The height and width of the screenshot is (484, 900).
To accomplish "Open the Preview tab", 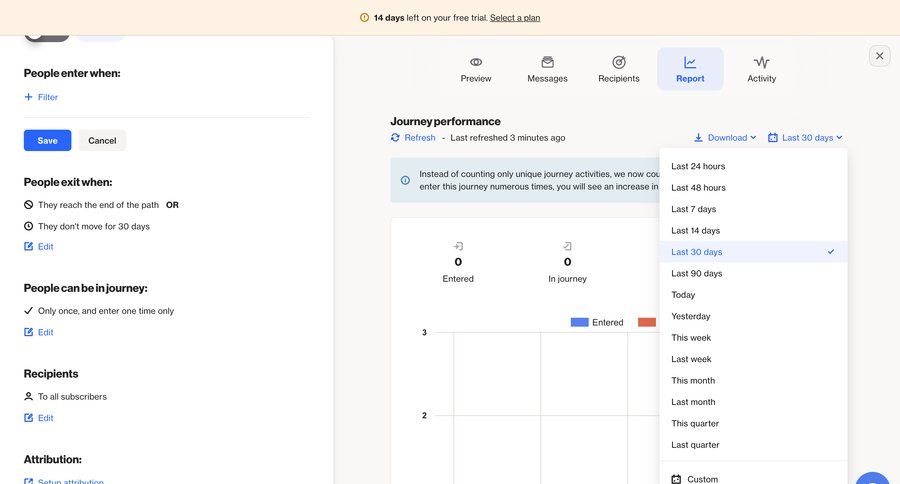I will [476, 69].
